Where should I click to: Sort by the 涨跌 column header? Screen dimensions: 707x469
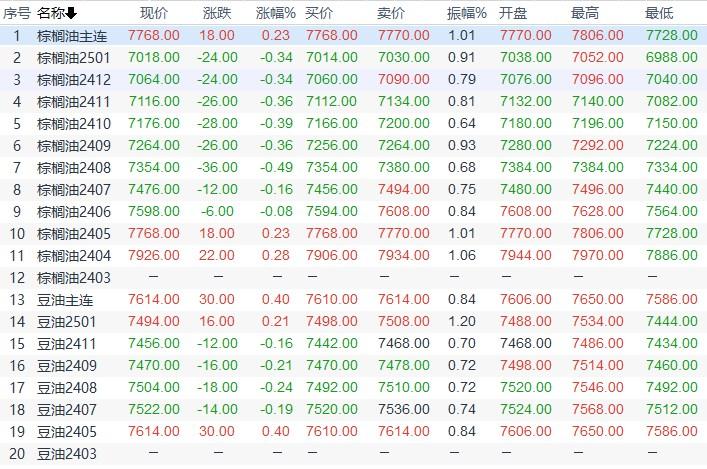[x=217, y=13]
